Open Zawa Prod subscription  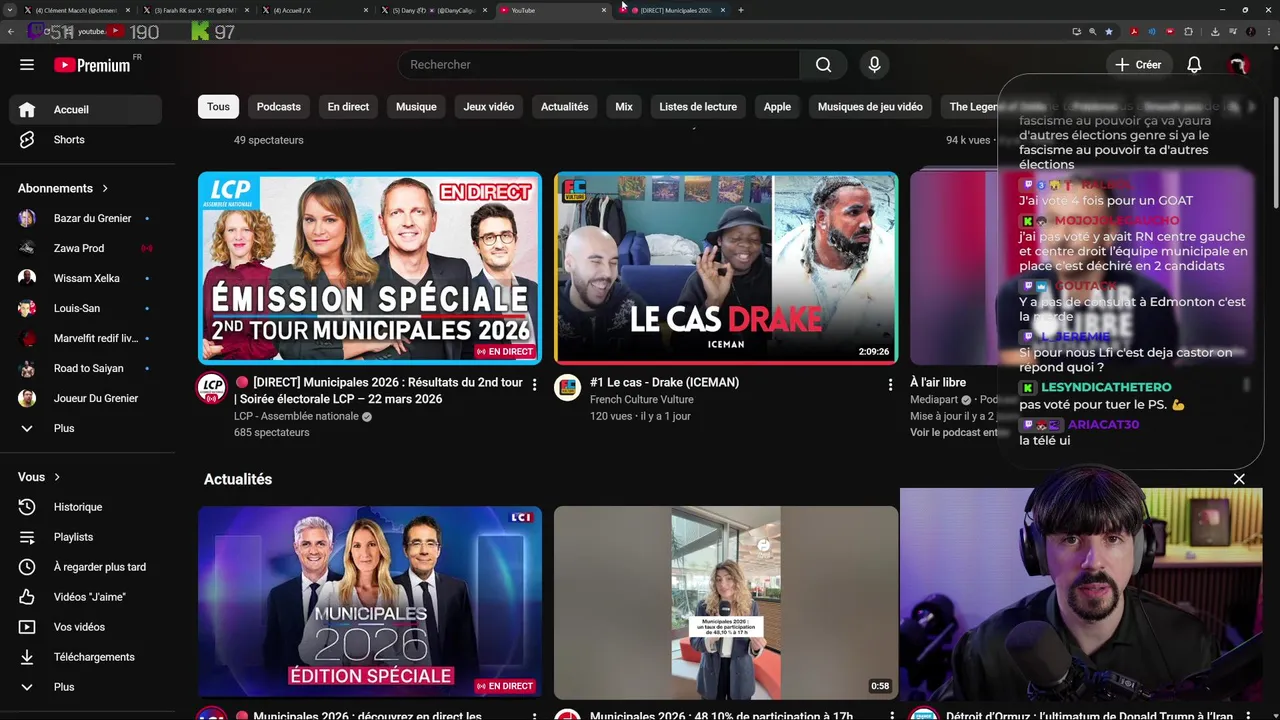(86, 248)
